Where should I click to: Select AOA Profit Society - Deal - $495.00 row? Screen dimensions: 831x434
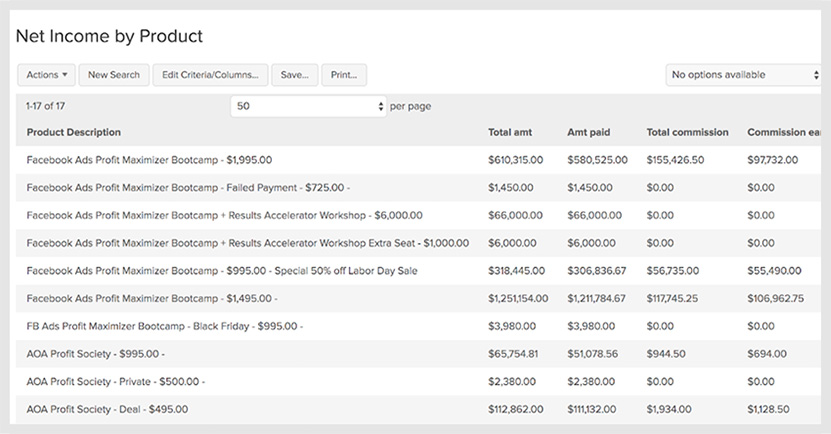(x=419, y=409)
